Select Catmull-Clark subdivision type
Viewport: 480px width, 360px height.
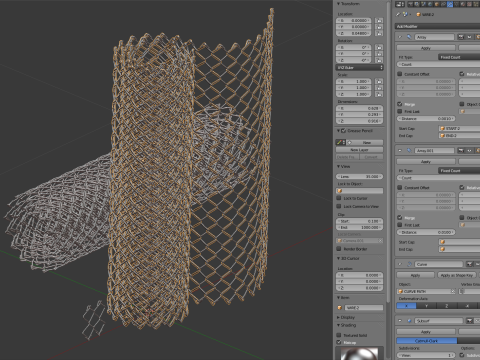click(427, 341)
